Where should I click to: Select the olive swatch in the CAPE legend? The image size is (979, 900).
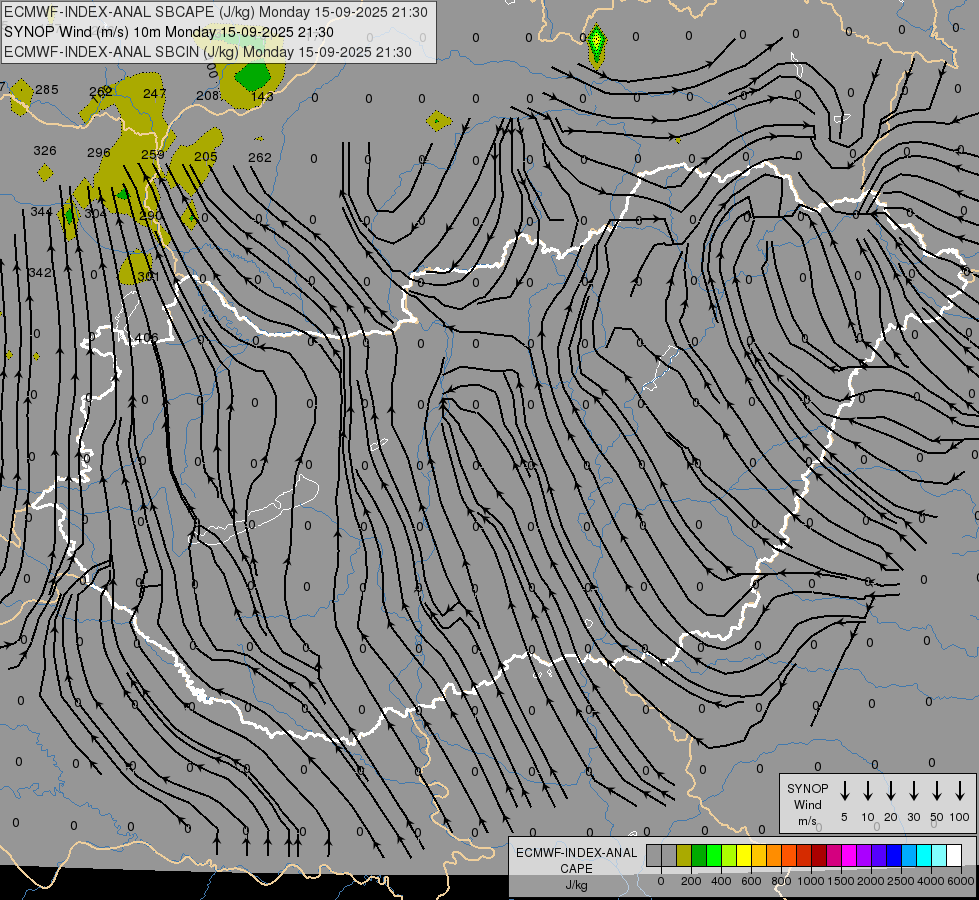pyautogui.click(x=684, y=856)
